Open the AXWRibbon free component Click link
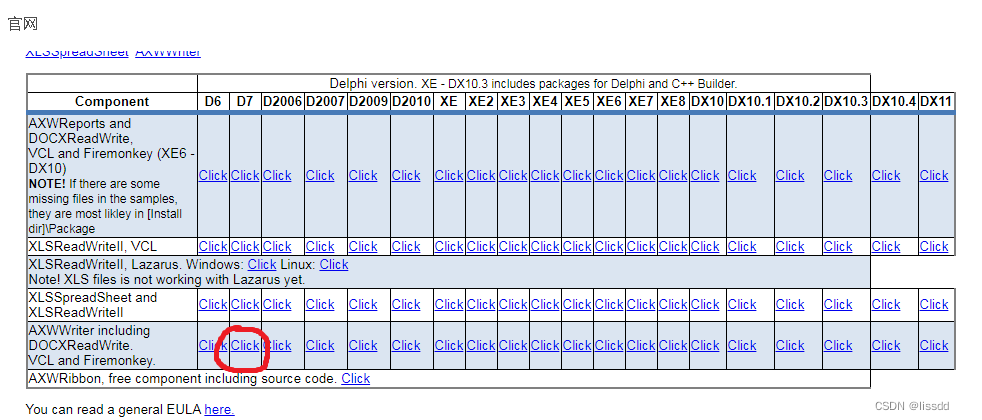The image size is (982, 420). pyautogui.click(x=356, y=378)
